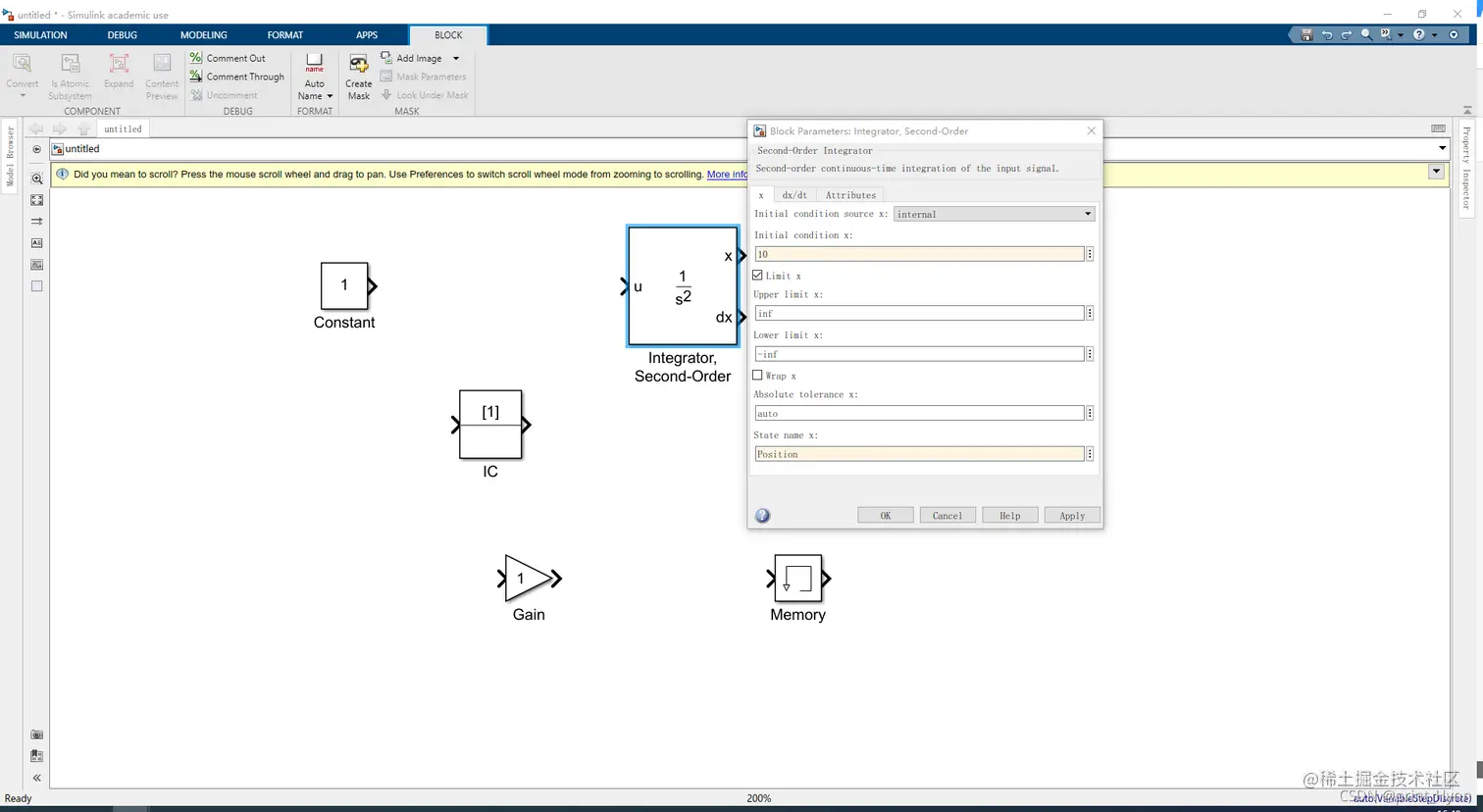
Task: Click the Save icon in quick access toolbar
Action: point(1306,34)
